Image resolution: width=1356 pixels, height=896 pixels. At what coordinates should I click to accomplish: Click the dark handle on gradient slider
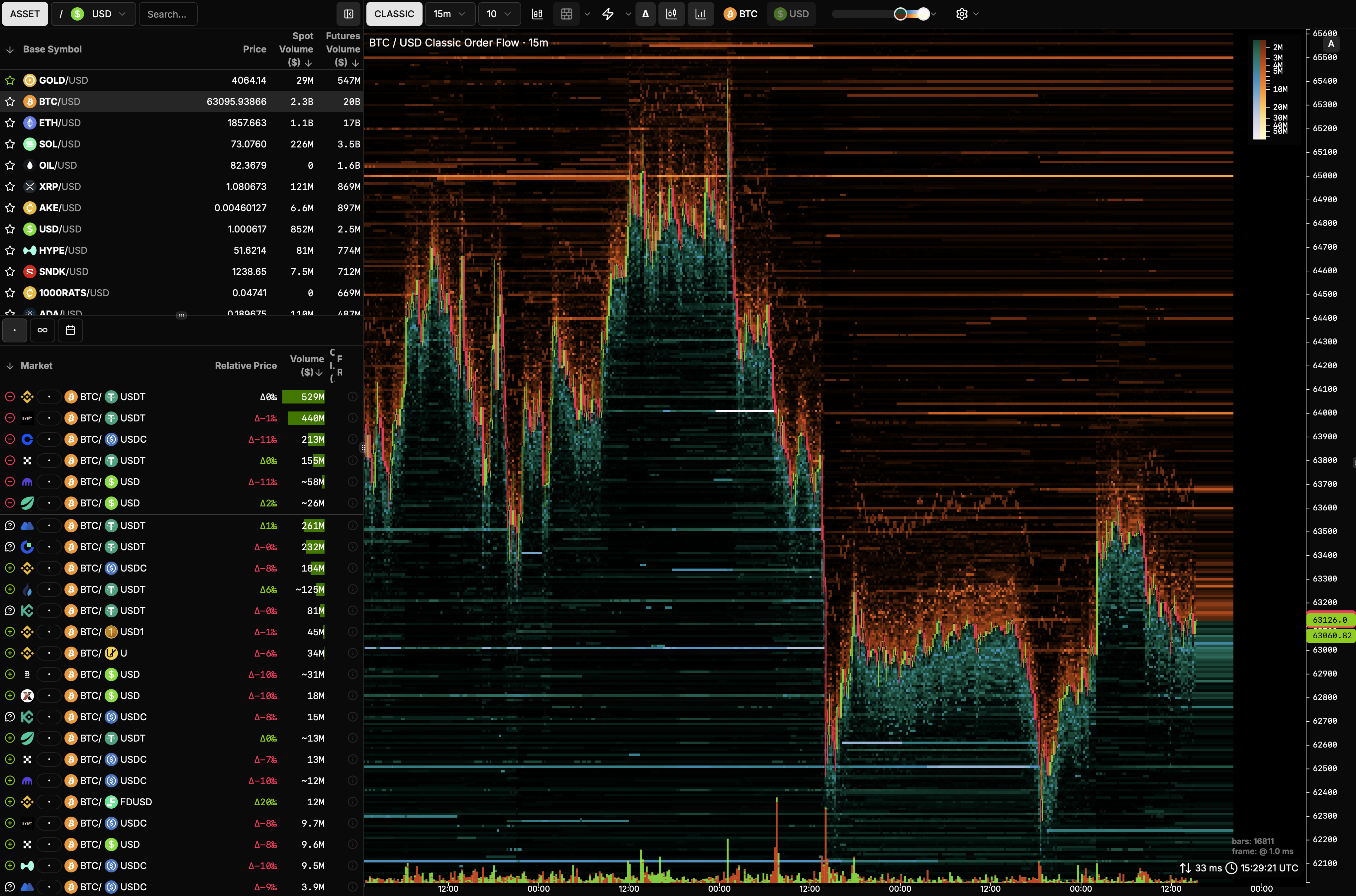pos(900,14)
